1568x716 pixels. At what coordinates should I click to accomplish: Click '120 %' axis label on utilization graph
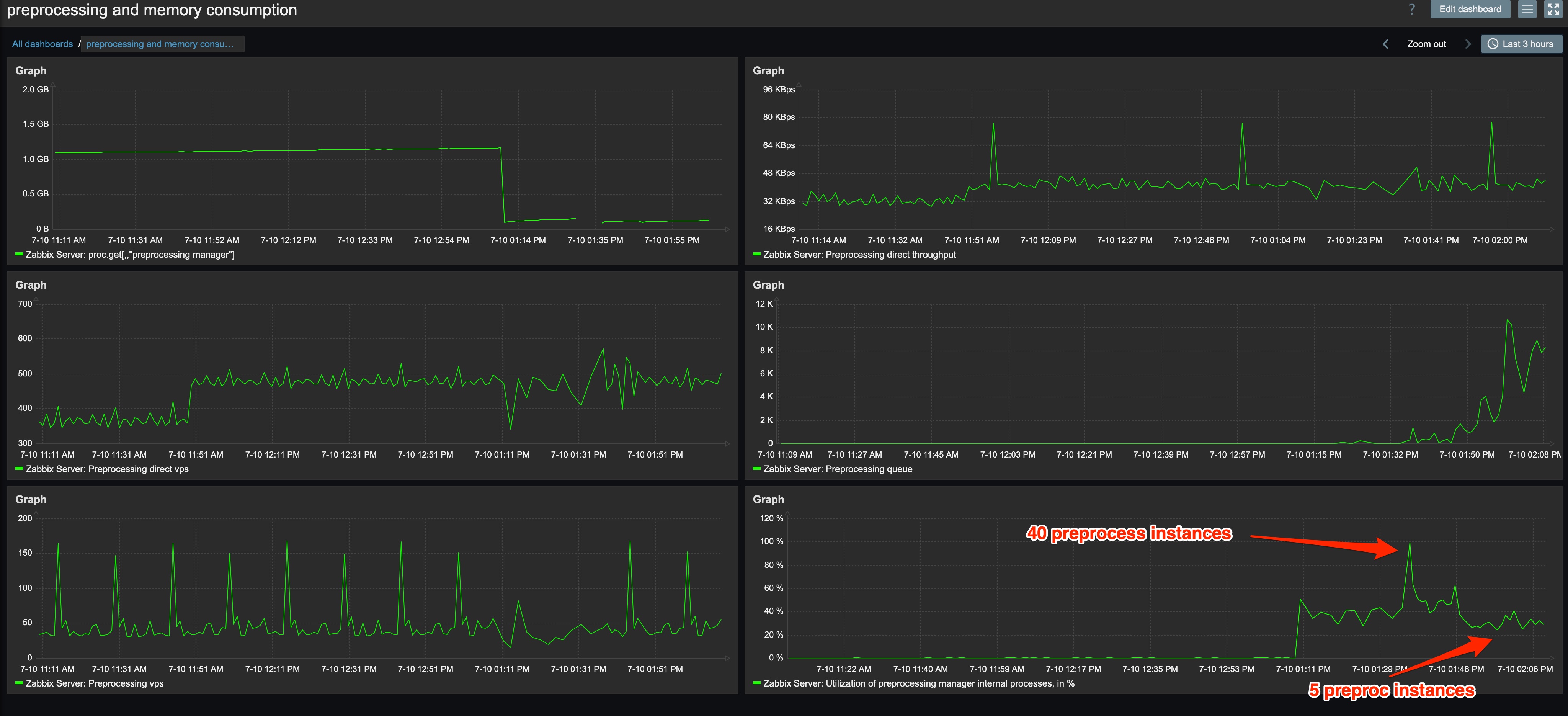coord(771,518)
